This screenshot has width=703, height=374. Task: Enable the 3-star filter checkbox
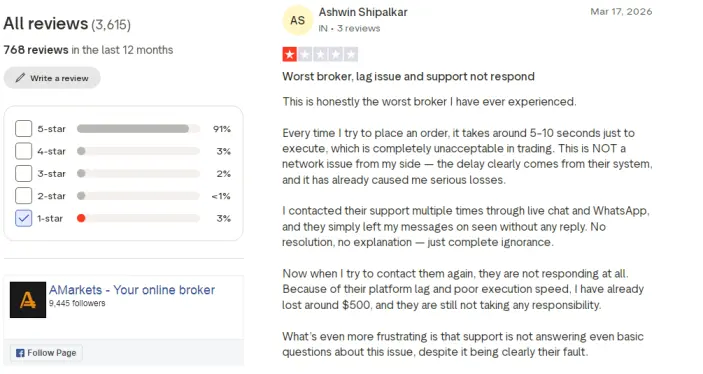[23, 174]
